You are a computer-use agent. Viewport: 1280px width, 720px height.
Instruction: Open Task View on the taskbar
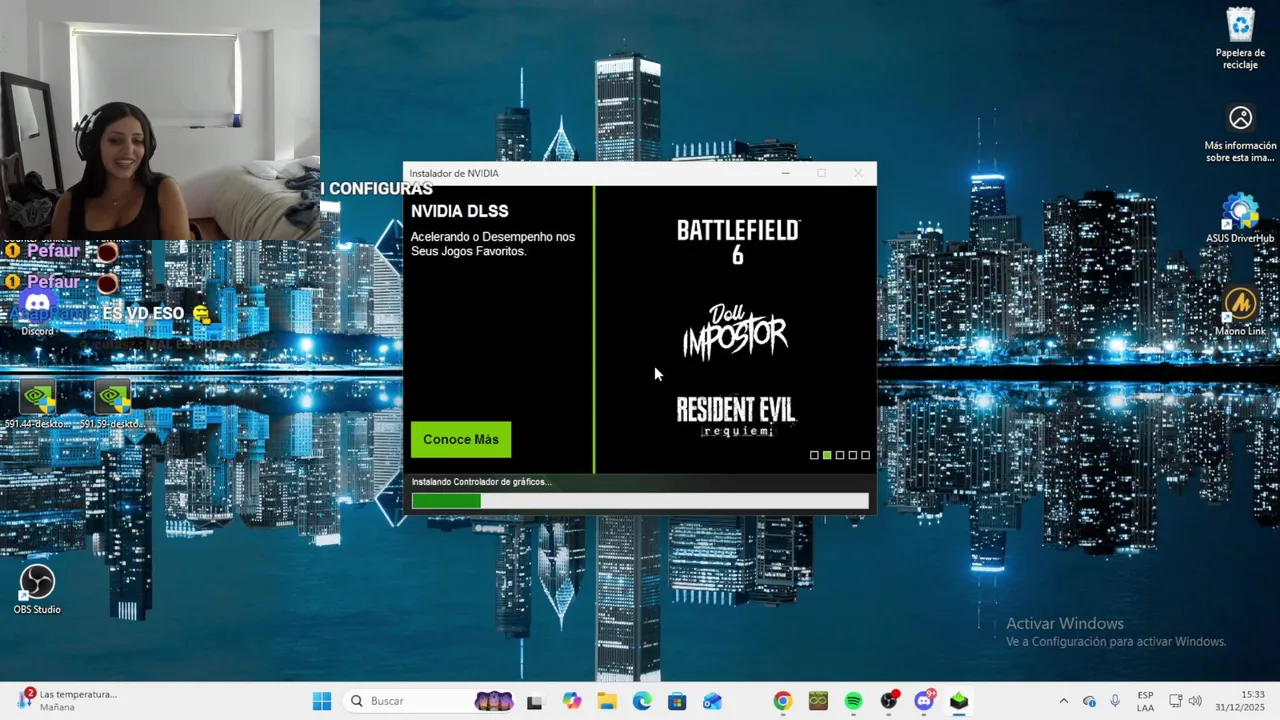534,701
